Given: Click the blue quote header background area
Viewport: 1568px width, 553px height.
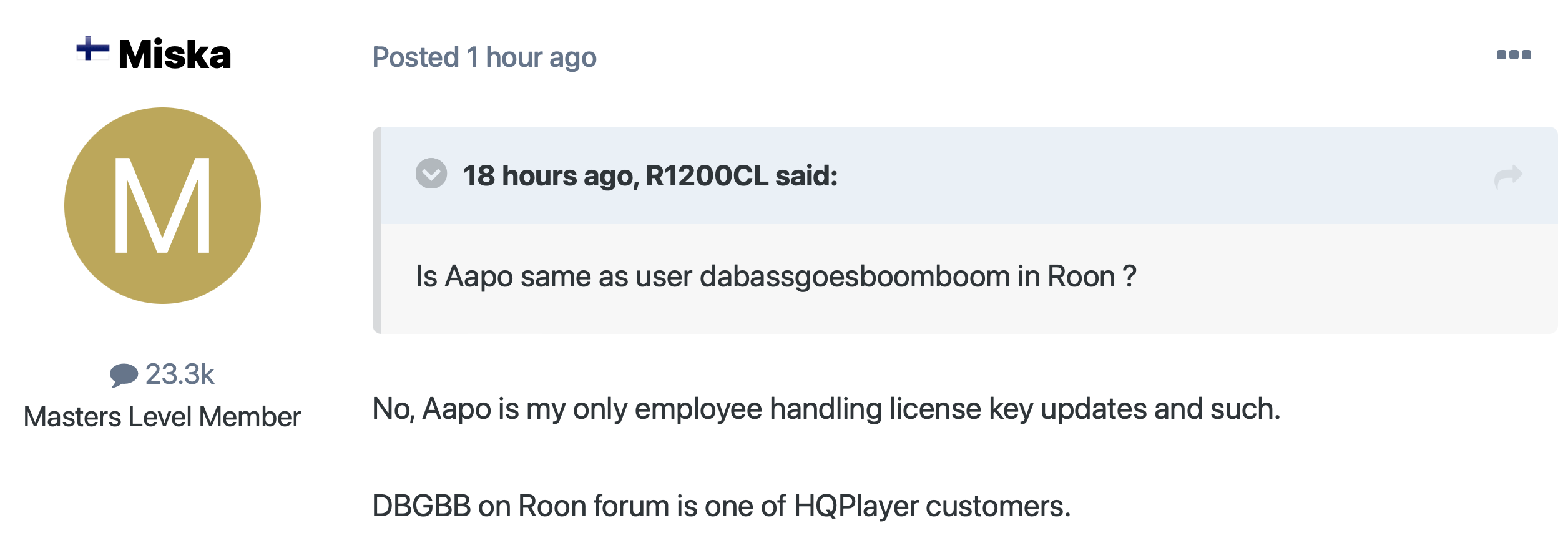Looking at the screenshot, I should coord(969,175).
